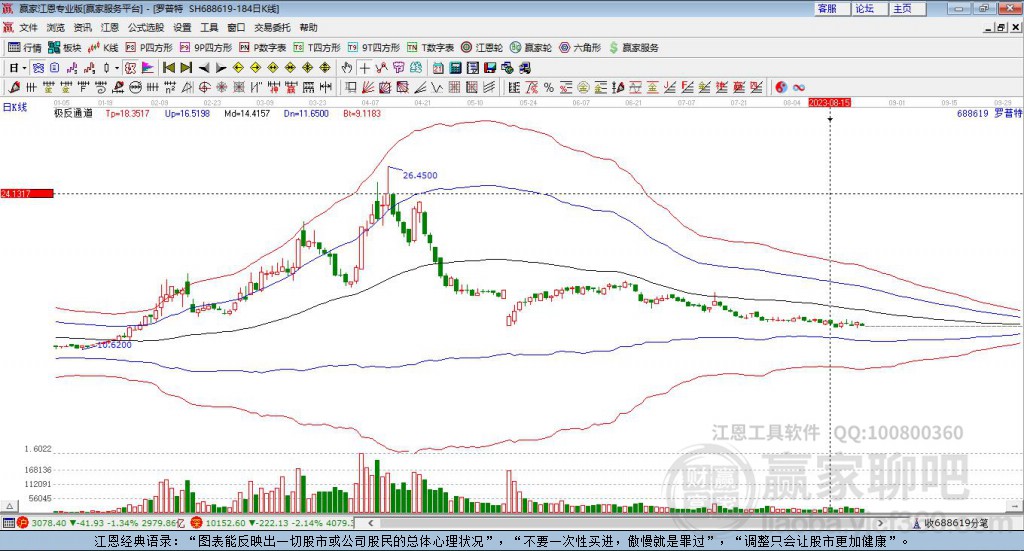Open the 公式选股 menu
1024x551 pixels.
[146, 27]
